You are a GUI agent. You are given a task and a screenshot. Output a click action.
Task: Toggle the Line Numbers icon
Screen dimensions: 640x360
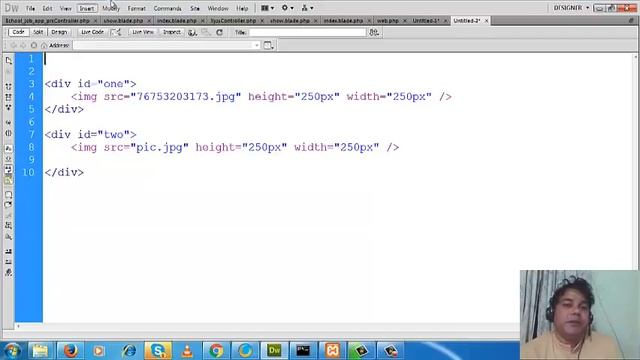point(9,148)
